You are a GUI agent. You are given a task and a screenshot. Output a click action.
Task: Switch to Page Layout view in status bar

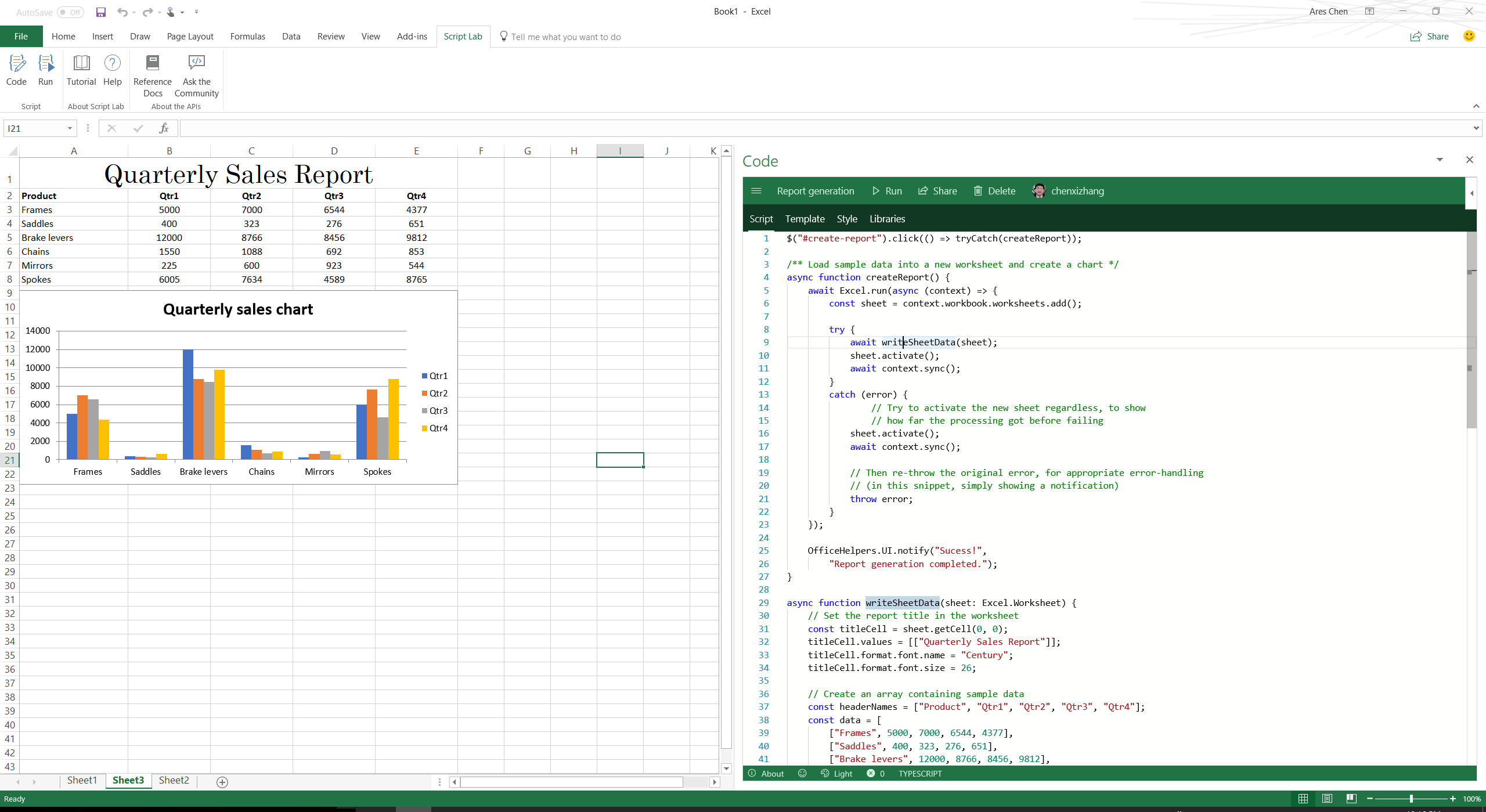point(1327,799)
